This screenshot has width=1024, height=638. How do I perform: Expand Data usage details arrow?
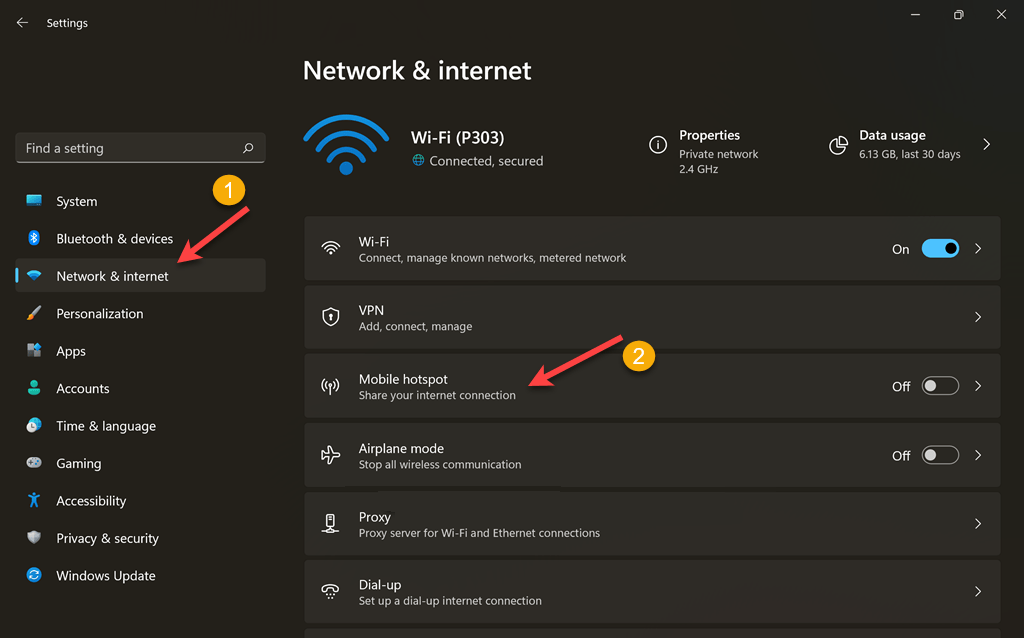986,144
